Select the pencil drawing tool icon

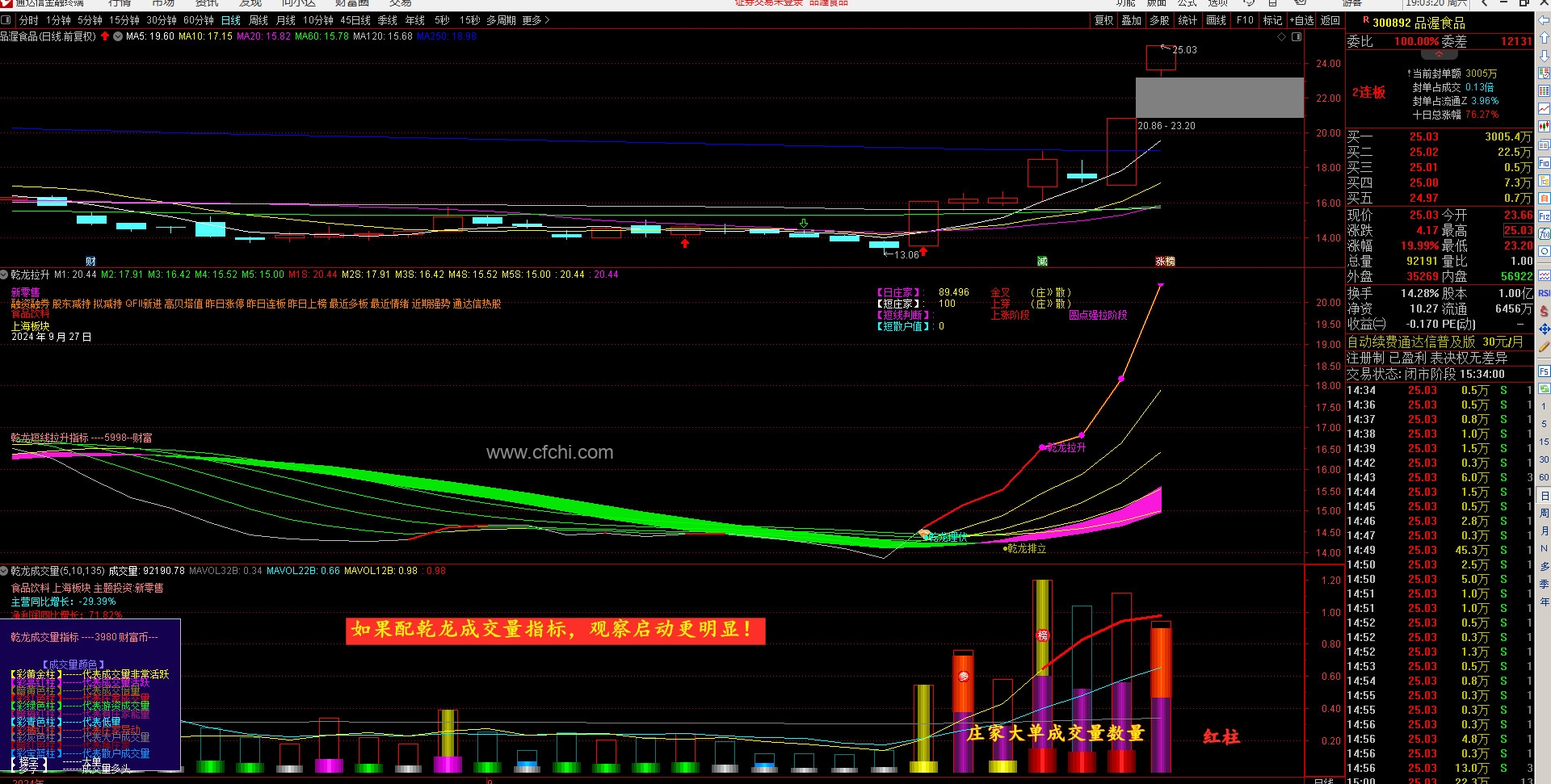1544,346
